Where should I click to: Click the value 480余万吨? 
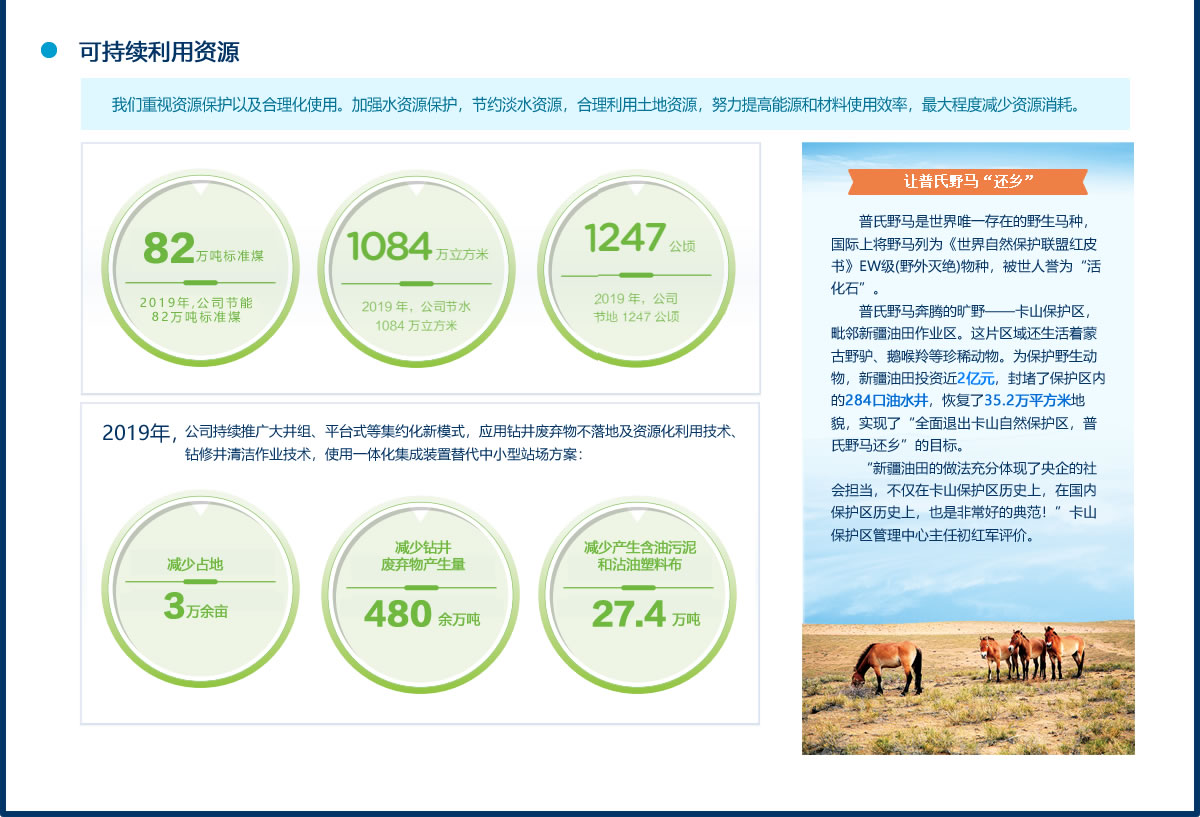(421, 615)
